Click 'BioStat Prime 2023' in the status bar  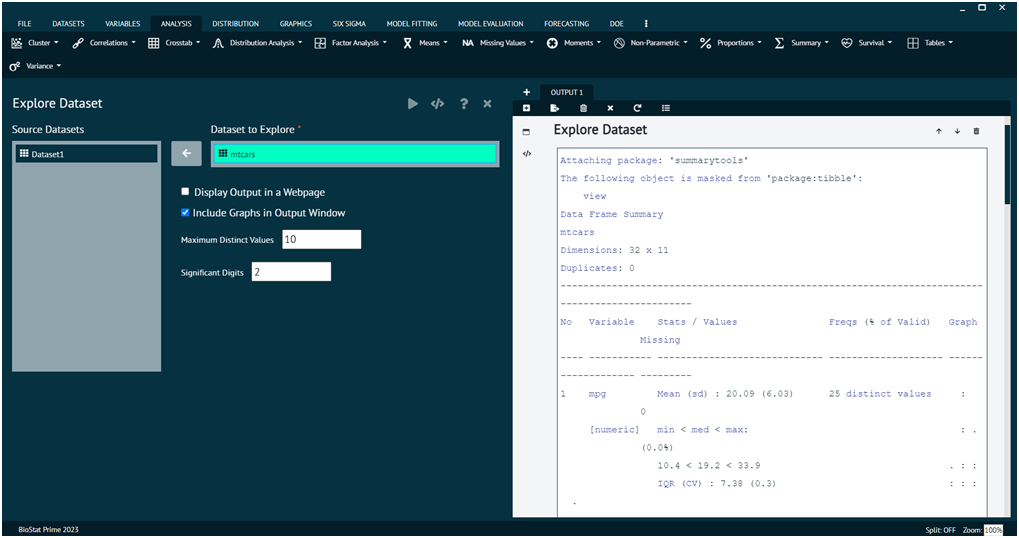click(48, 530)
